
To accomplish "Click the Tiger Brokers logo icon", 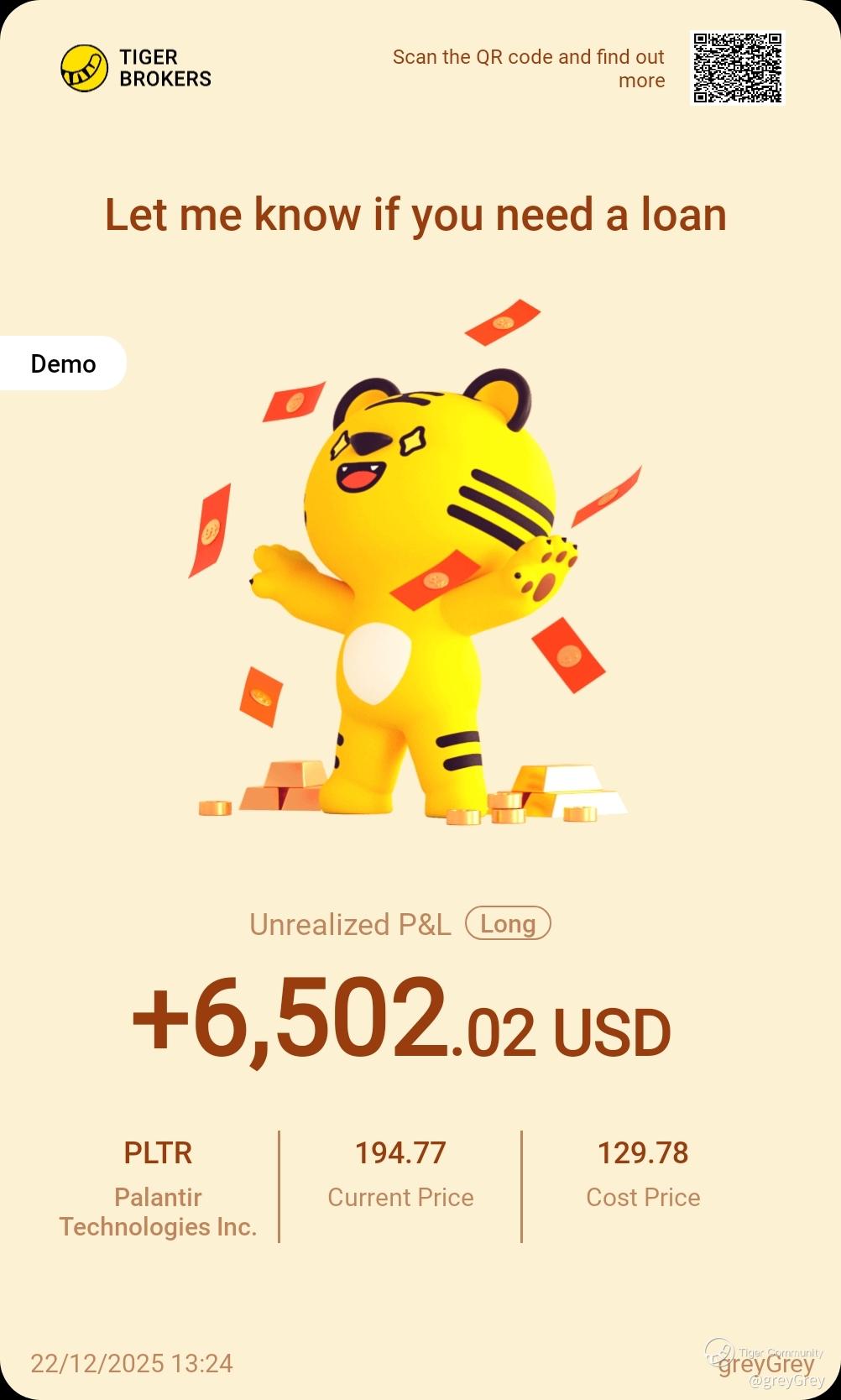I will coord(84,68).
